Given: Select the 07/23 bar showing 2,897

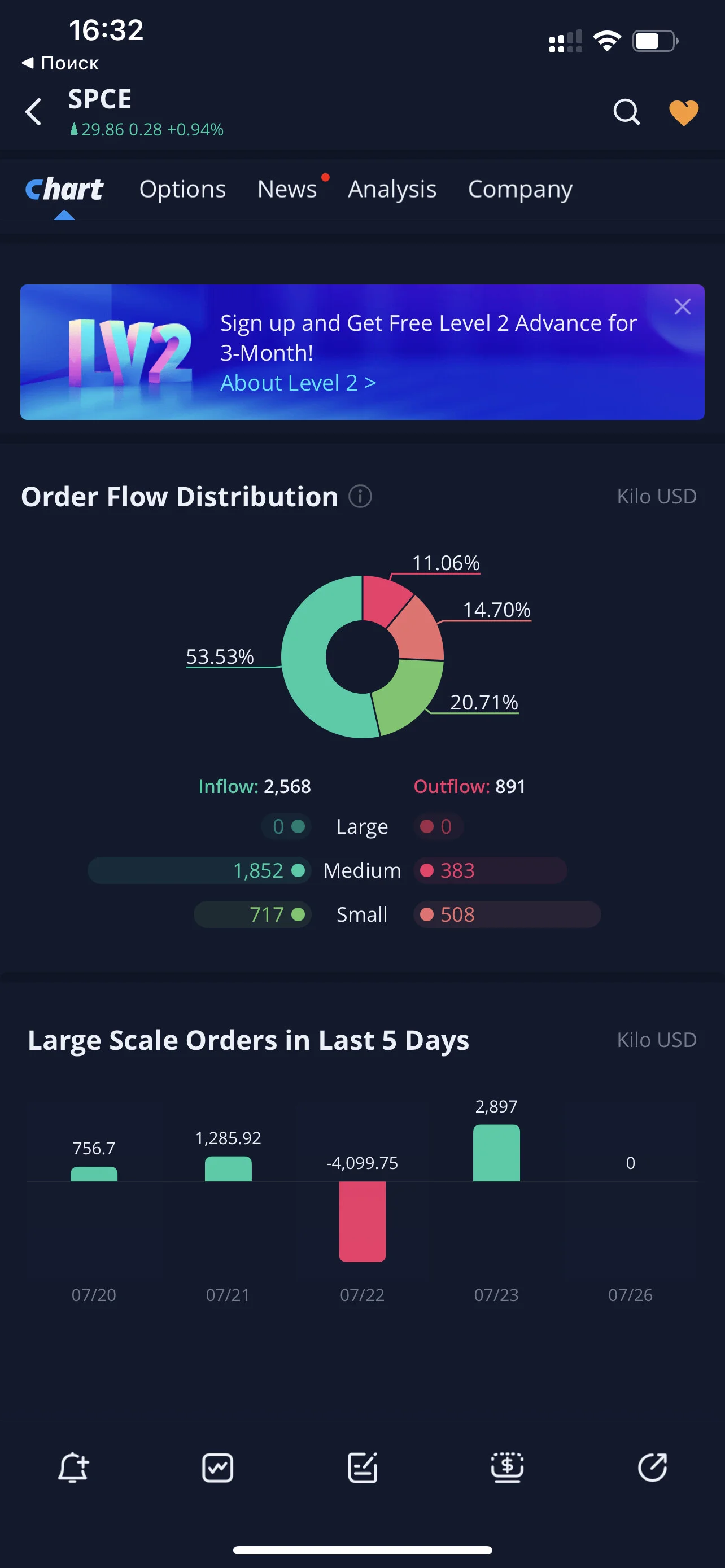Looking at the screenshot, I should [496, 1153].
